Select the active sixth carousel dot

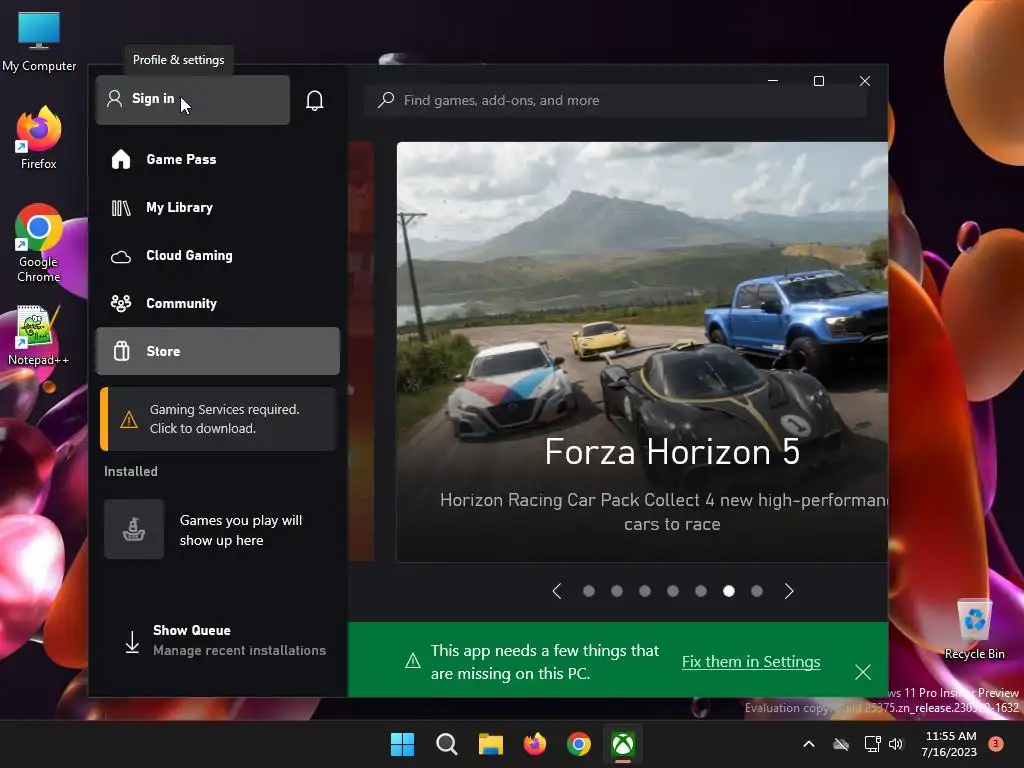[729, 591]
